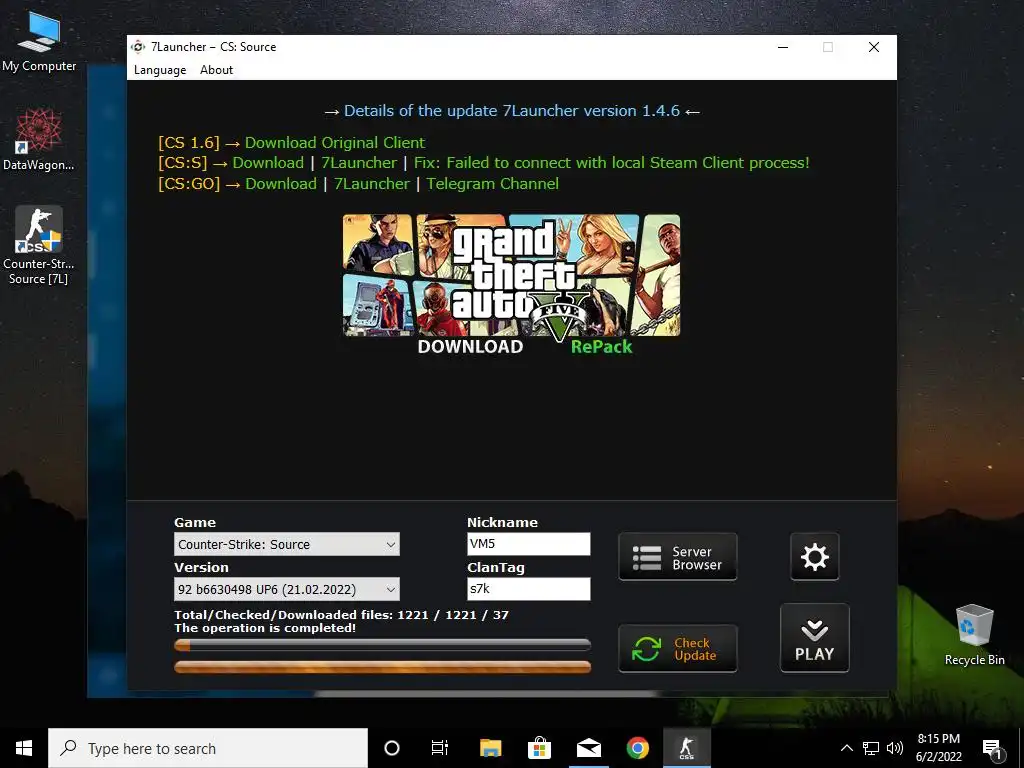Click the Nickname input field

pos(529,544)
